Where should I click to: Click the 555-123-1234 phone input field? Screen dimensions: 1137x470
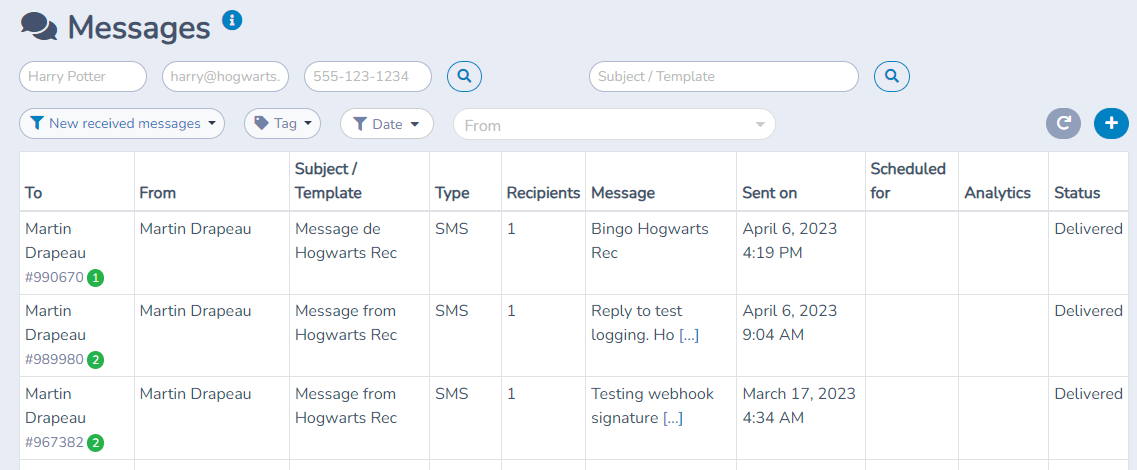(x=368, y=76)
